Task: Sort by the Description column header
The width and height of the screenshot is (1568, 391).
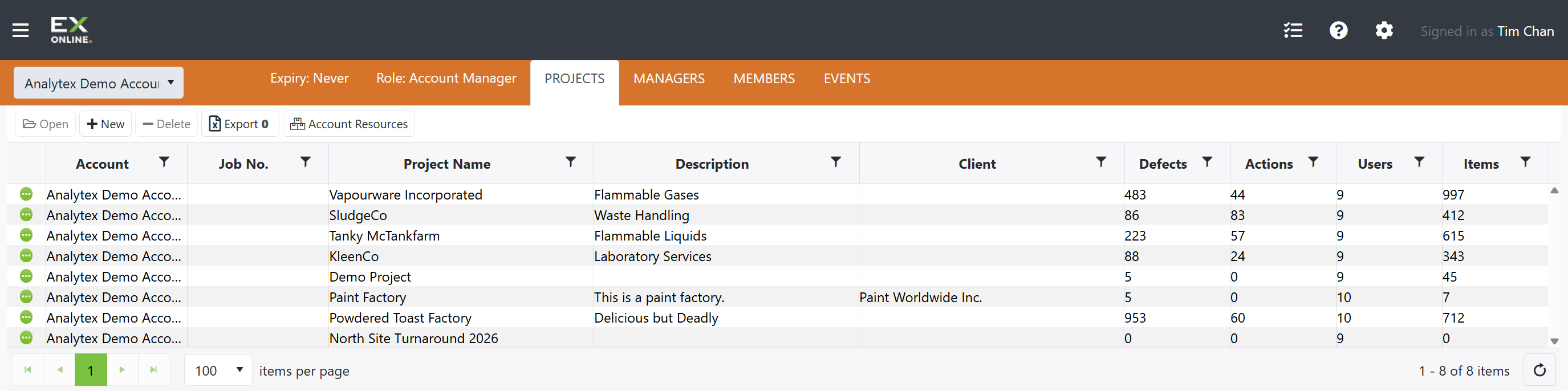Action: click(x=712, y=164)
